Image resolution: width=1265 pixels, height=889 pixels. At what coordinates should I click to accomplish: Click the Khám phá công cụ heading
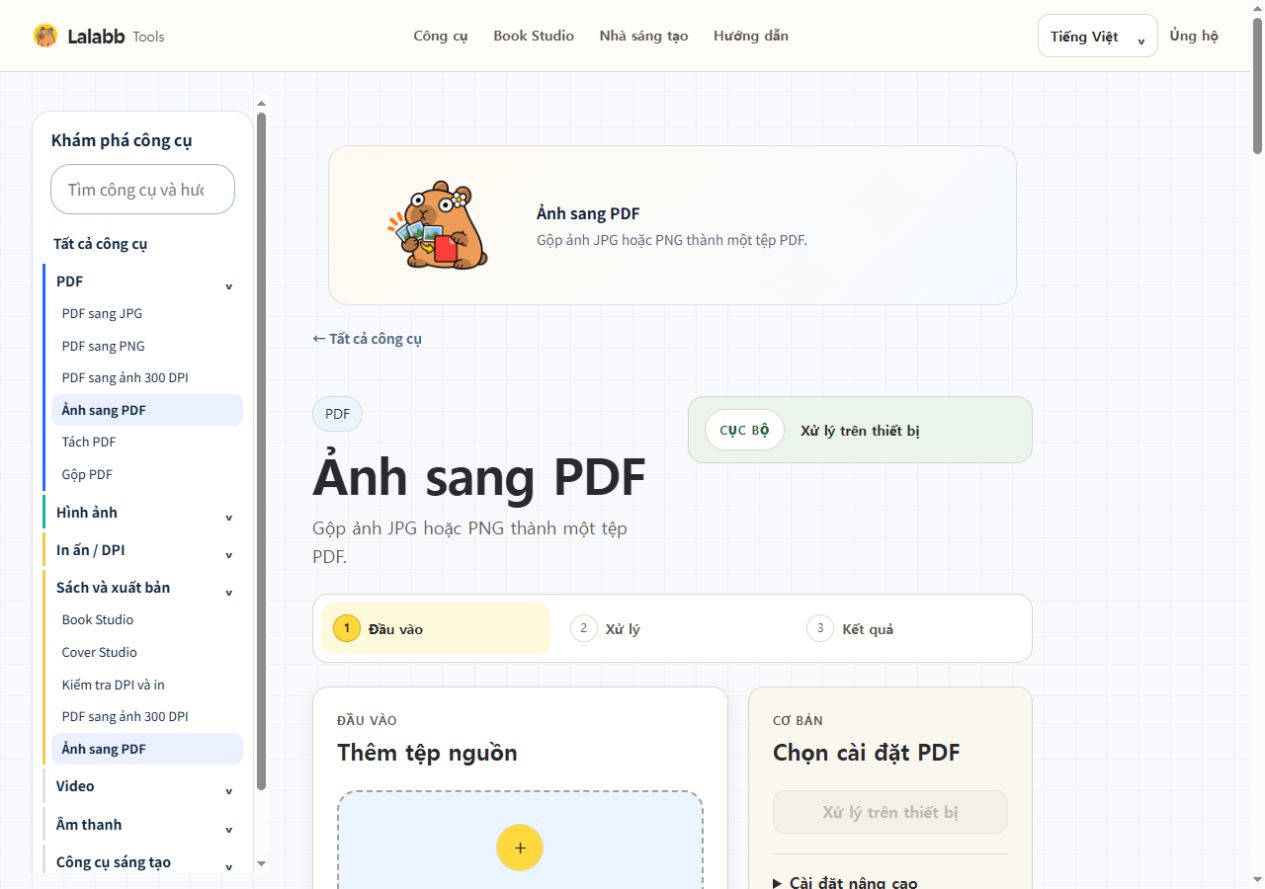(121, 140)
